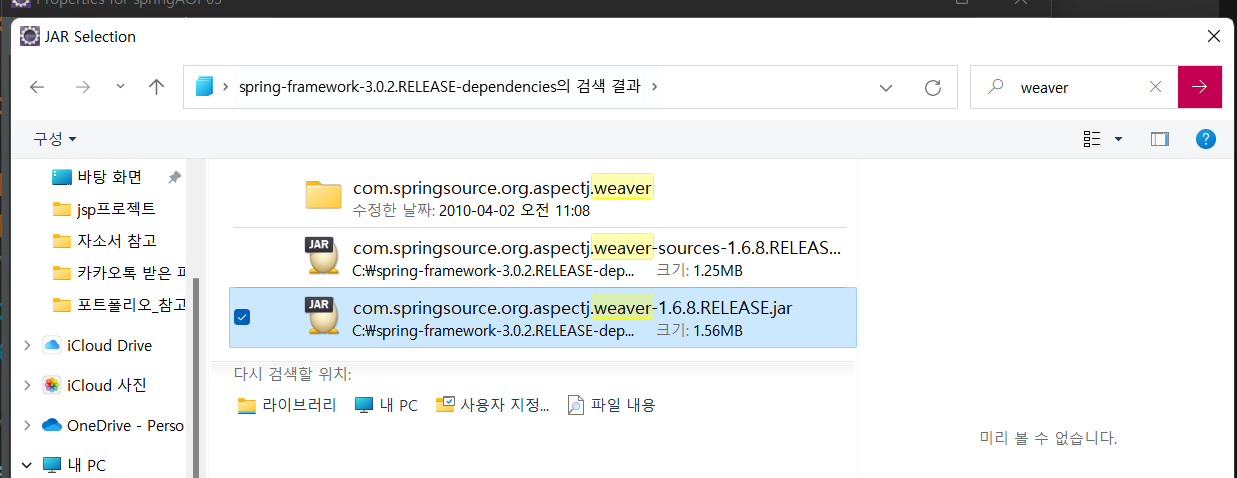1237x478 pixels.
Task: Expand address bar chevron before spring-framework path
Action: [227, 87]
